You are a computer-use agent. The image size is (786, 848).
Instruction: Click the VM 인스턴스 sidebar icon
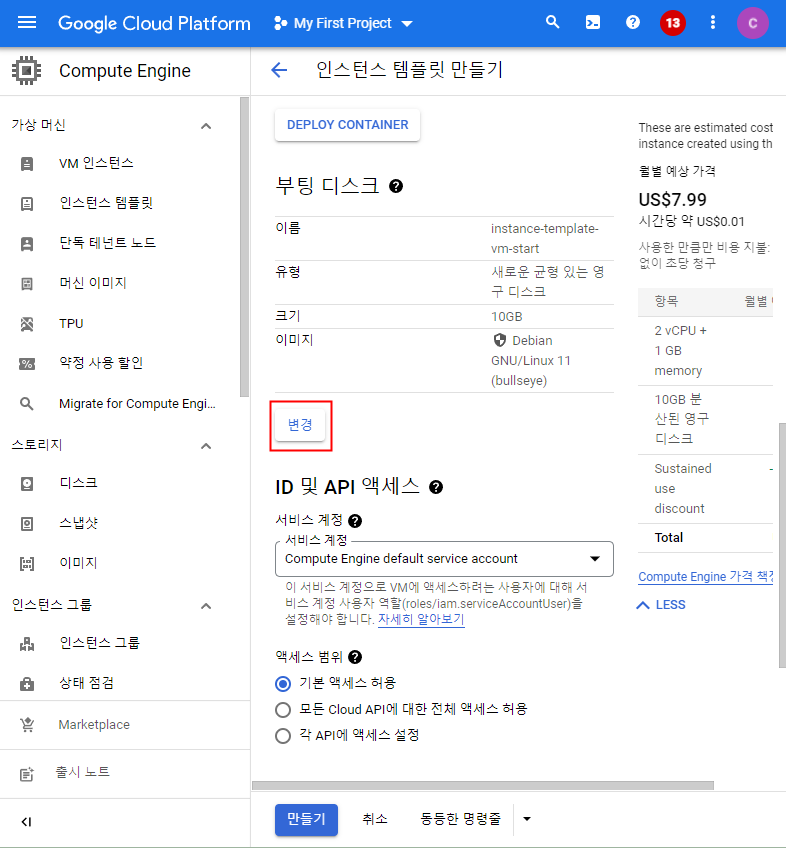[27, 164]
